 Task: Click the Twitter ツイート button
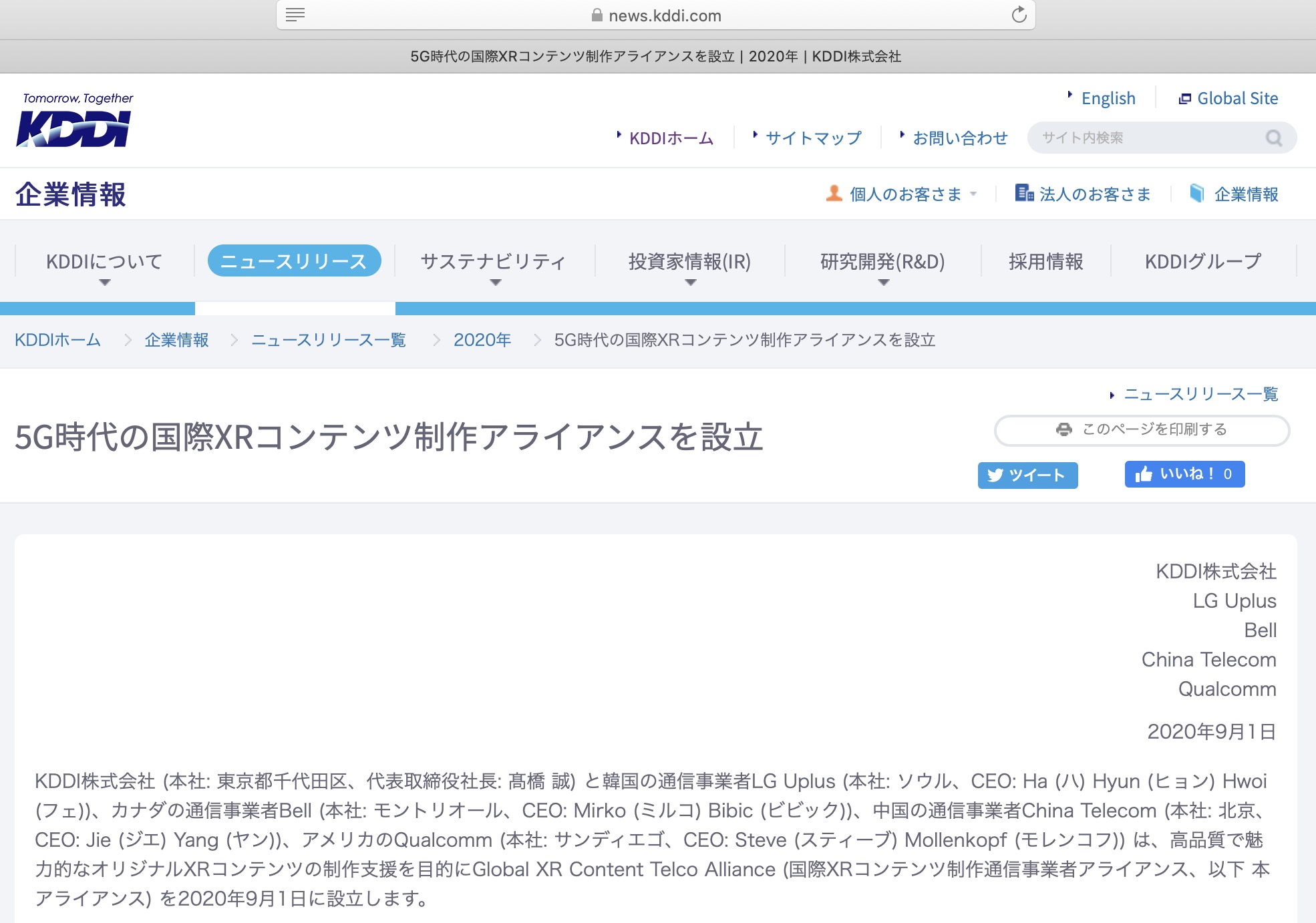[x=1027, y=476]
